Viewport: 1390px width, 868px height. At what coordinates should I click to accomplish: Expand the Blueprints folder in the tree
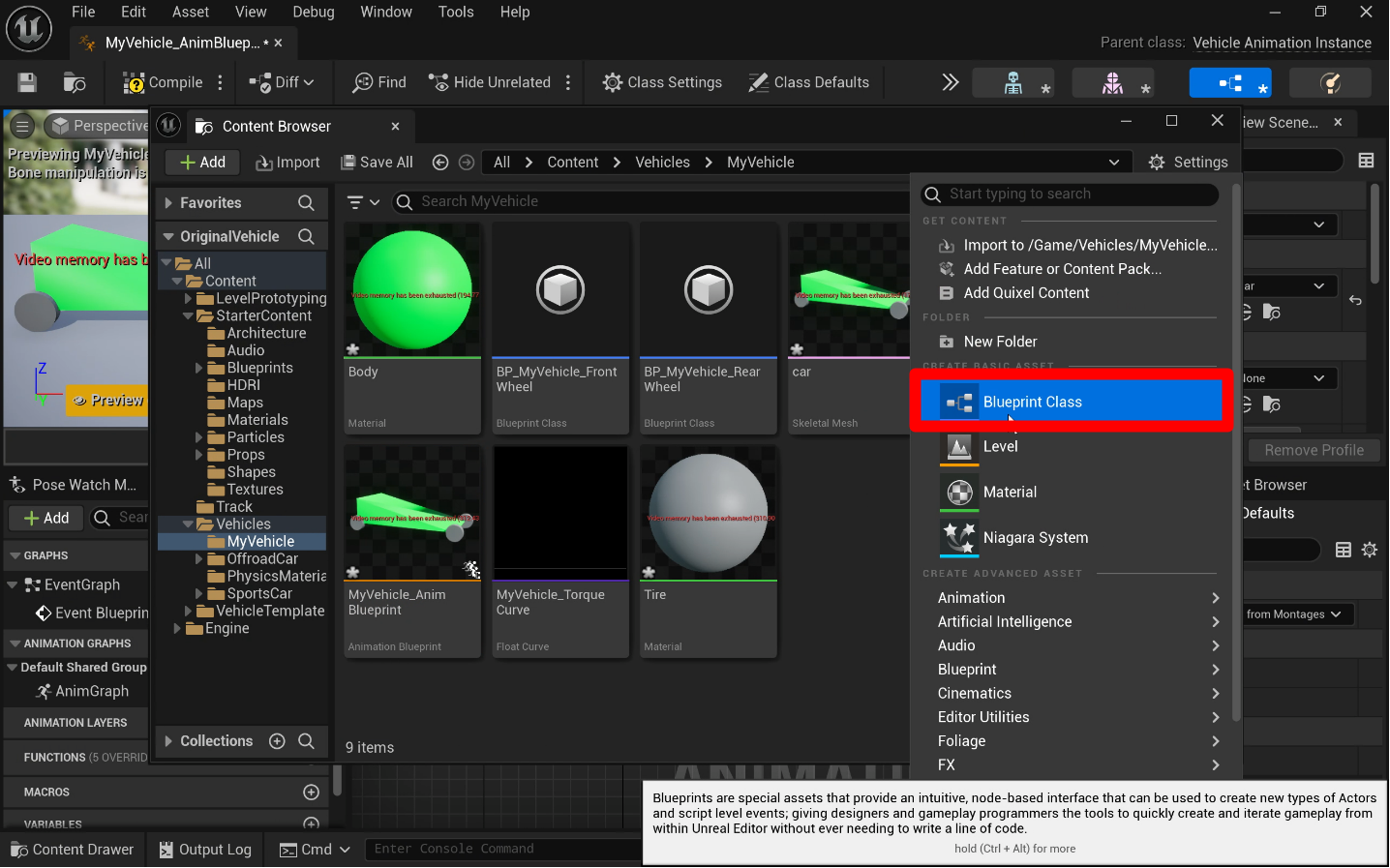[x=199, y=368]
